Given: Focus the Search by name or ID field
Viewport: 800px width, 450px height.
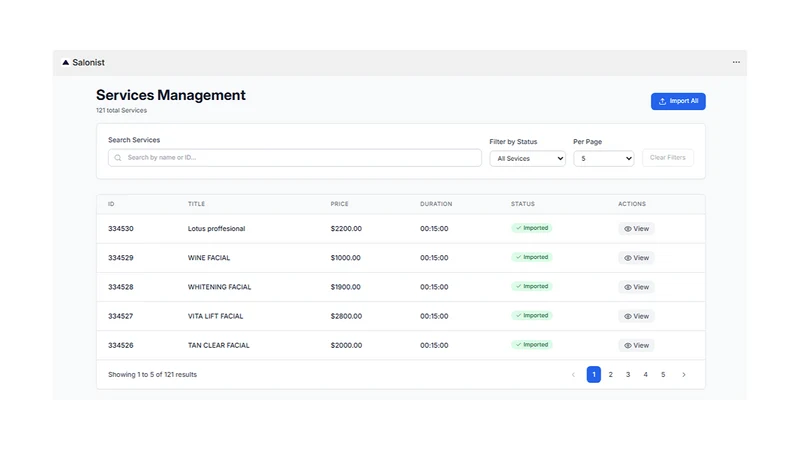Looking at the screenshot, I should tap(295, 158).
